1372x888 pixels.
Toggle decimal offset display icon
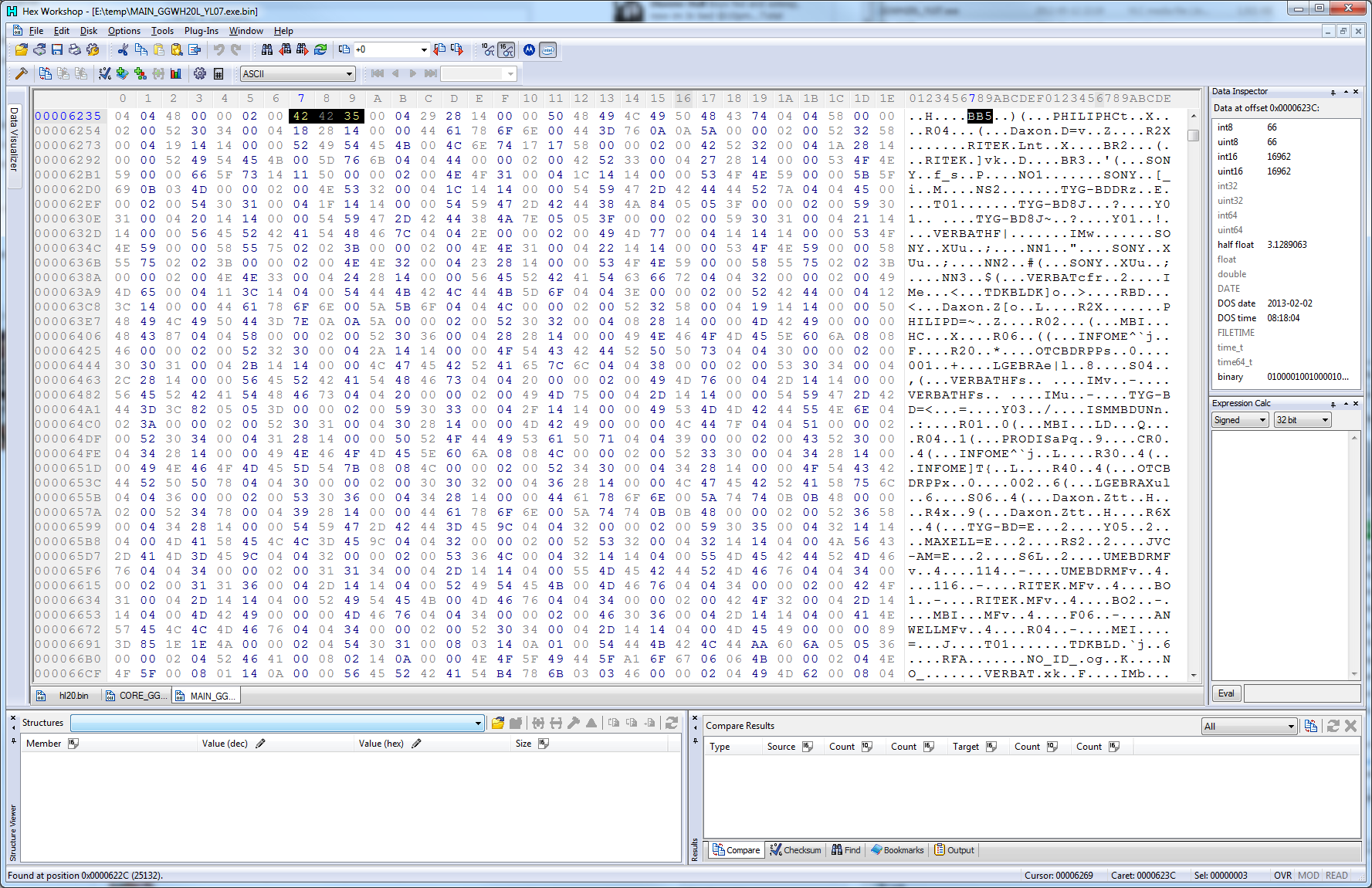[488, 49]
